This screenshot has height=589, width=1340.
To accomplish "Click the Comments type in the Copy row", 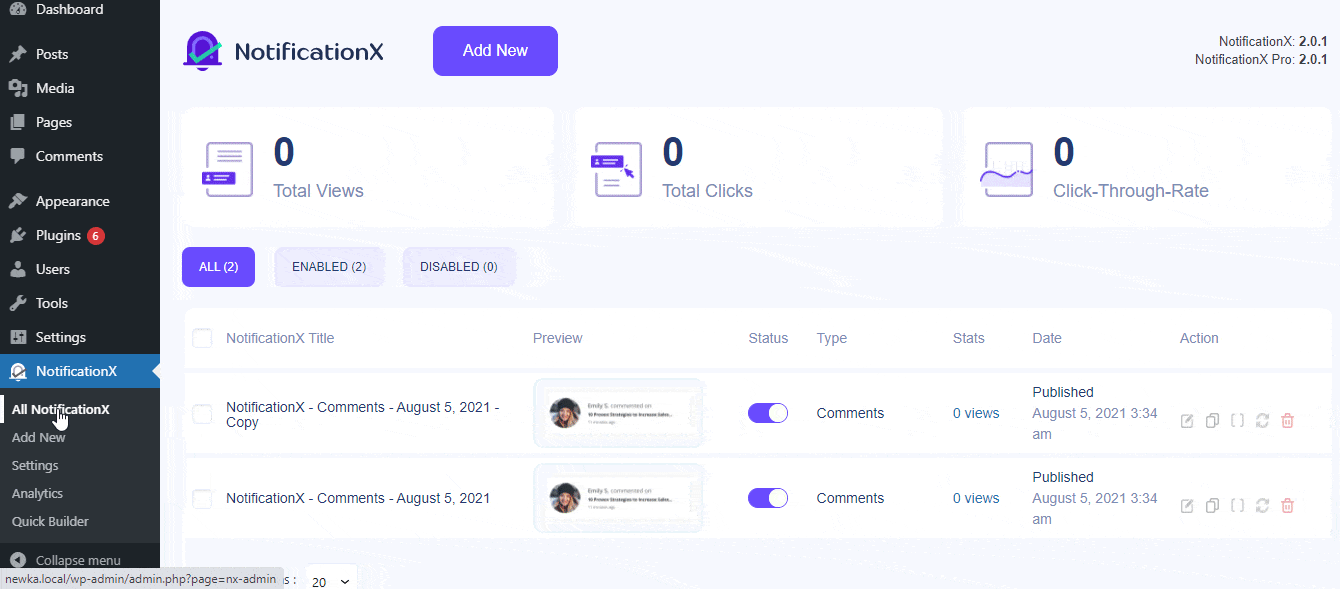I will point(850,413).
